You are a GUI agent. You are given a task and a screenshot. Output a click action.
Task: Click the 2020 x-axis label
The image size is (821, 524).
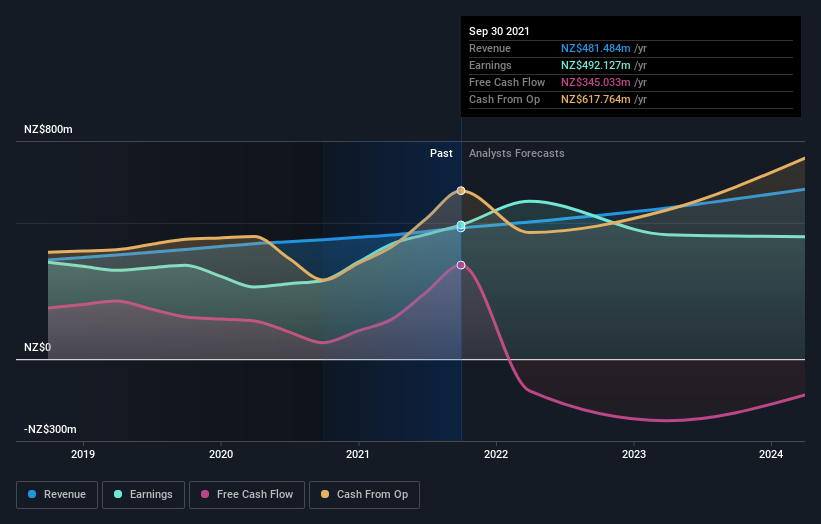[221, 454]
